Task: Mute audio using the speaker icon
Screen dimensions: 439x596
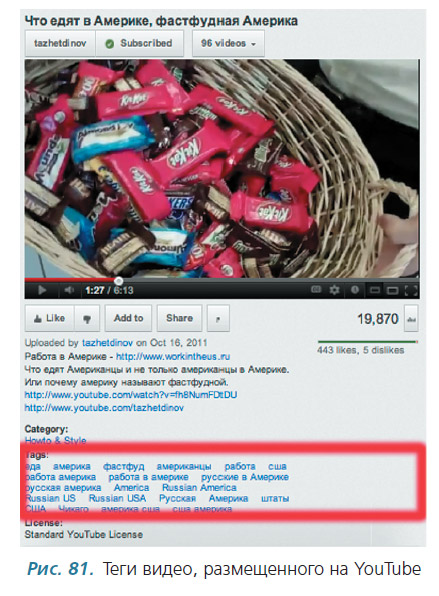Action: [69, 290]
